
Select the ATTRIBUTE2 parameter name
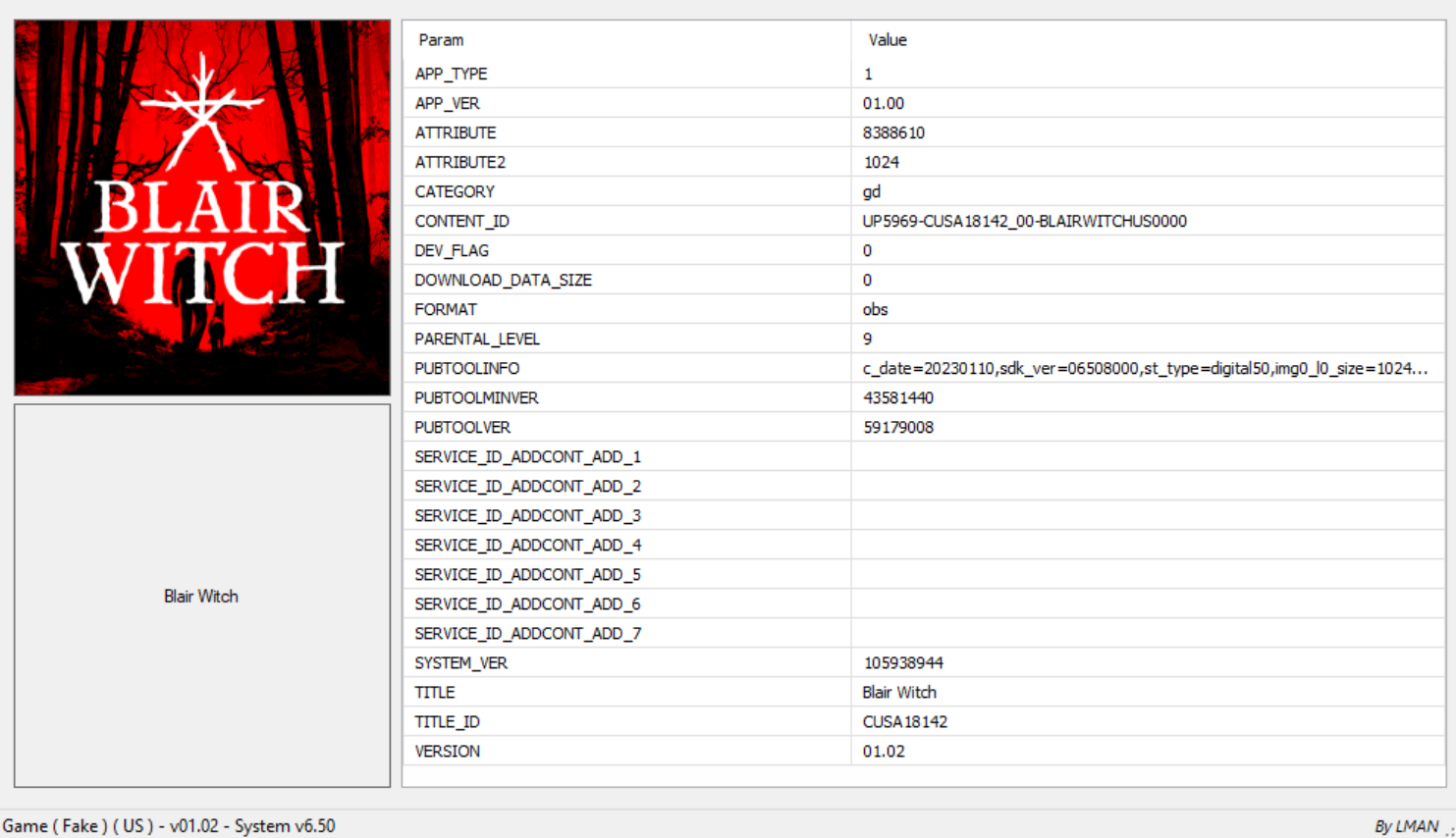click(459, 162)
